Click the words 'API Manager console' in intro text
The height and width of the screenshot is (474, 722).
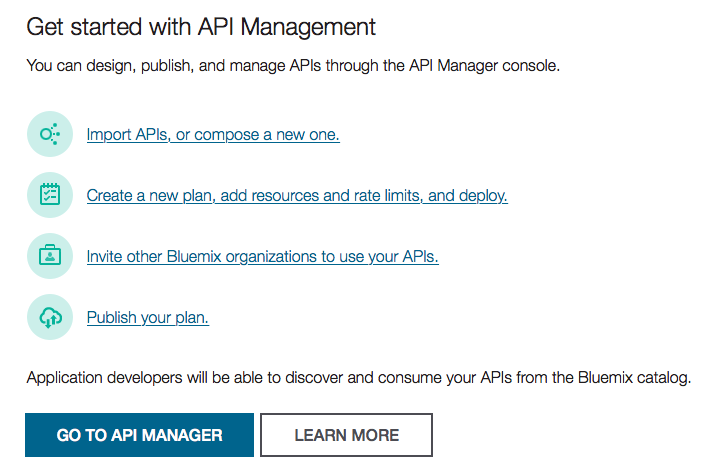point(484,68)
